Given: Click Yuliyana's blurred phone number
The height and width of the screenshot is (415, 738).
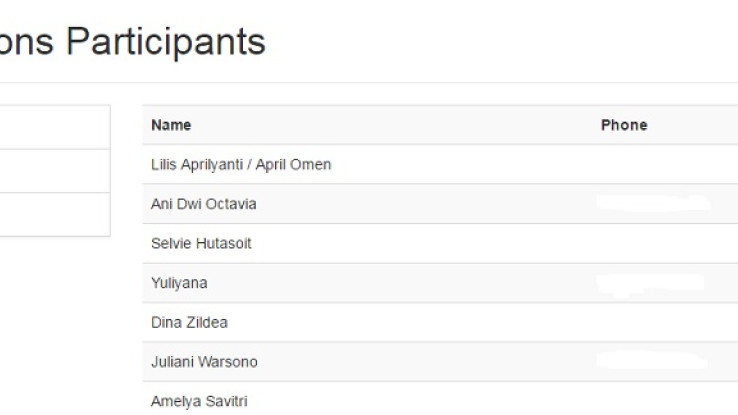Looking at the screenshot, I should pyautogui.click(x=652, y=283).
